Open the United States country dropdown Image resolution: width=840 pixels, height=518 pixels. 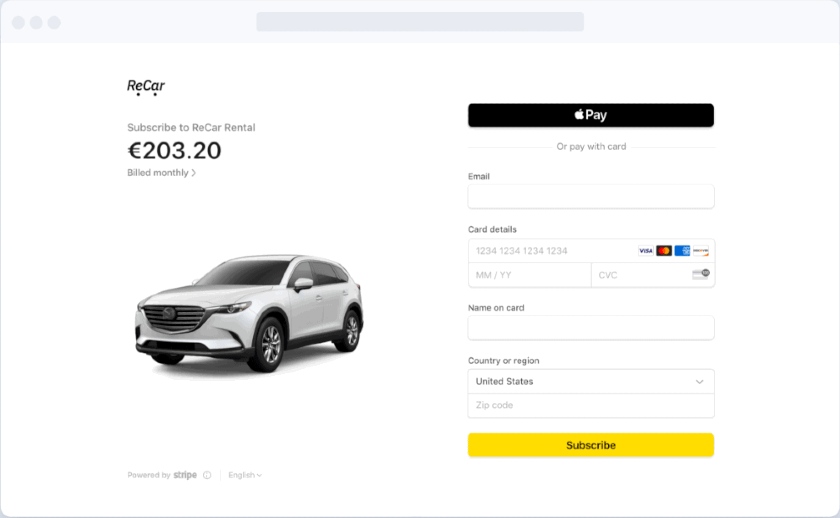[x=591, y=381]
